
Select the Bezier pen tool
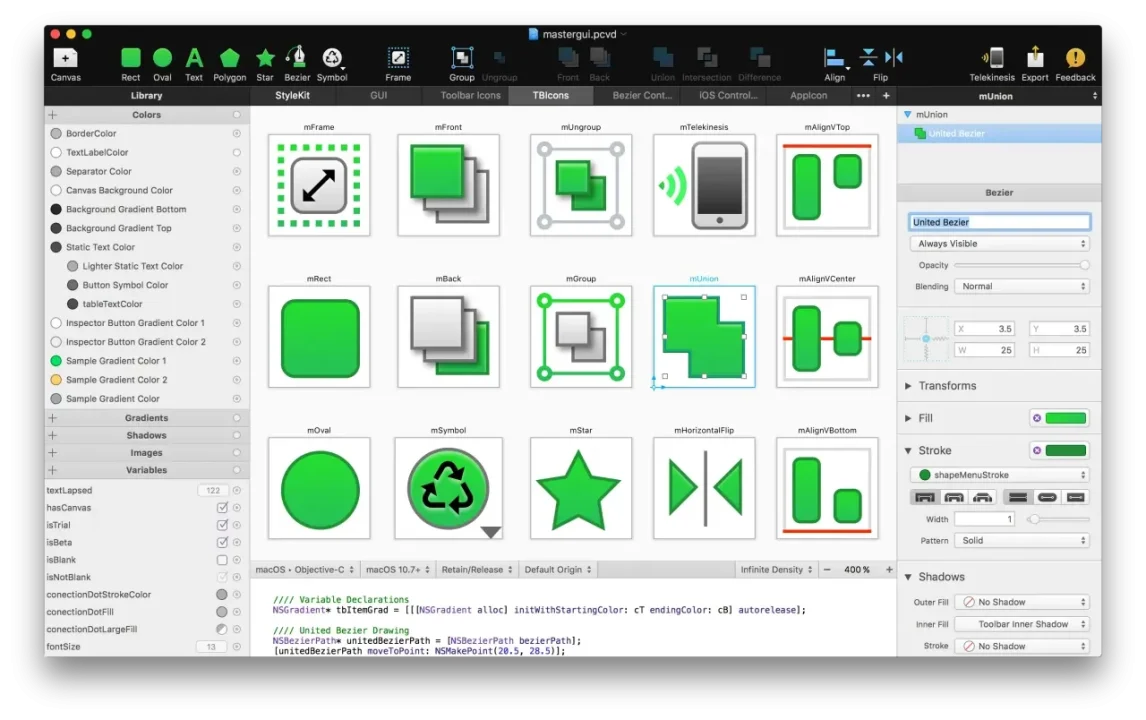click(297, 64)
